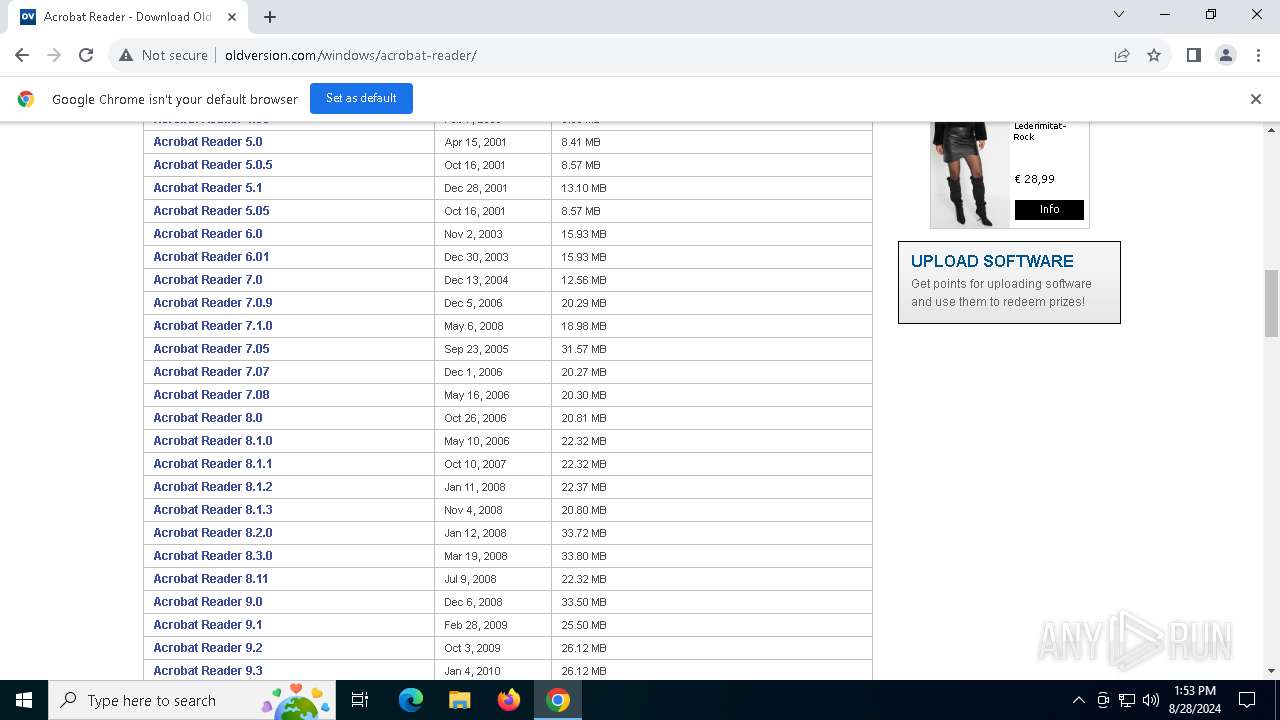This screenshot has height=720, width=1280.
Task: Click the taskbar search box
Action: pos(193,700)
